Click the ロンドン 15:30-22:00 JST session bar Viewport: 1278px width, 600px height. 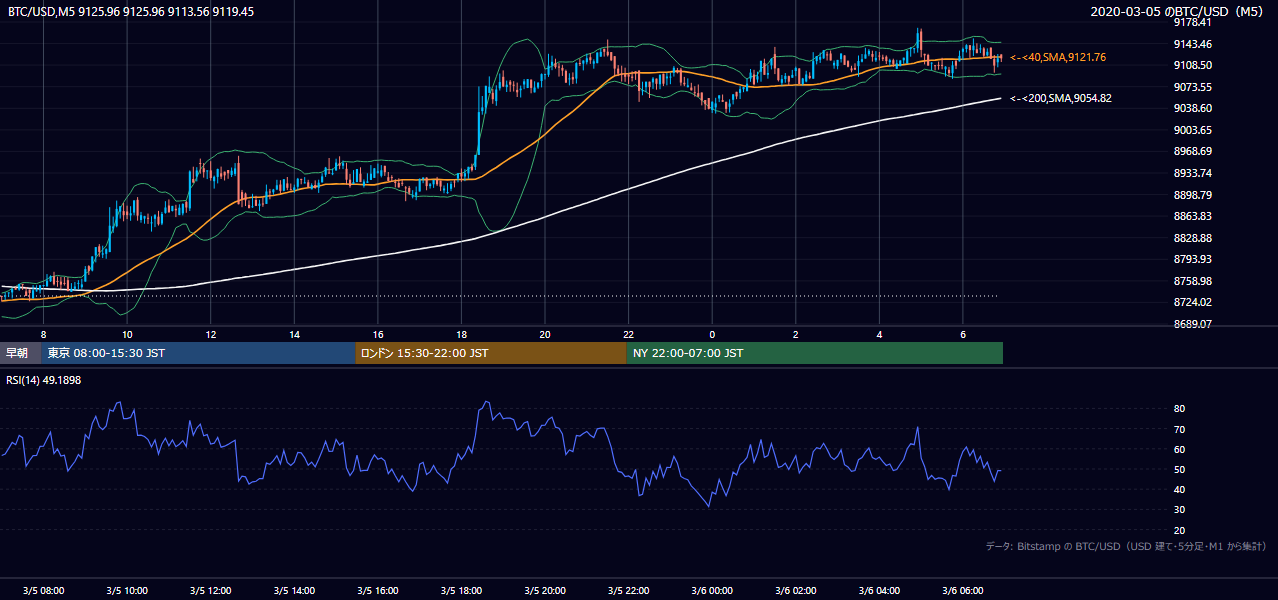point(491,353)
